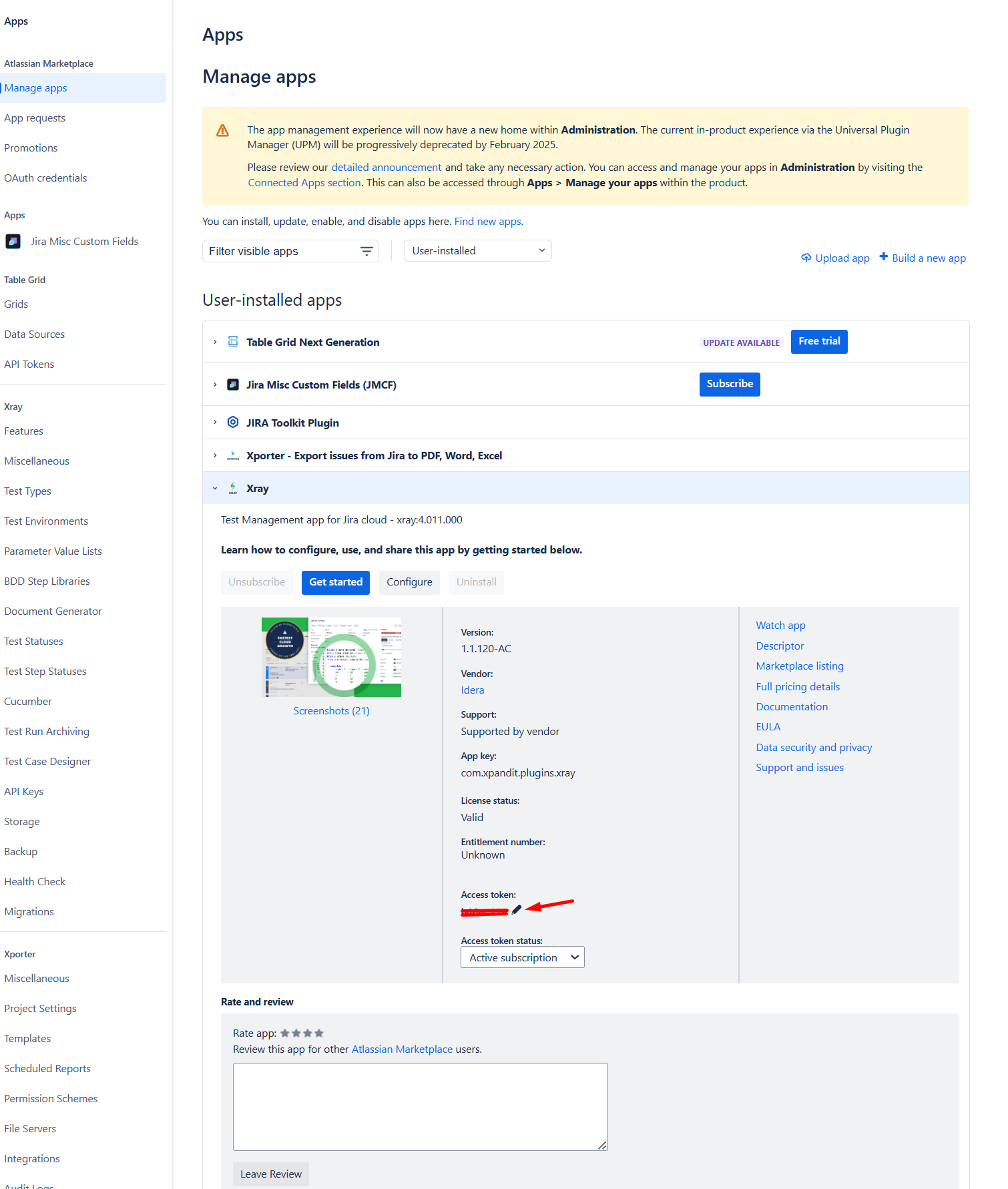Open Grids under Table Grid

pos(16,304)
